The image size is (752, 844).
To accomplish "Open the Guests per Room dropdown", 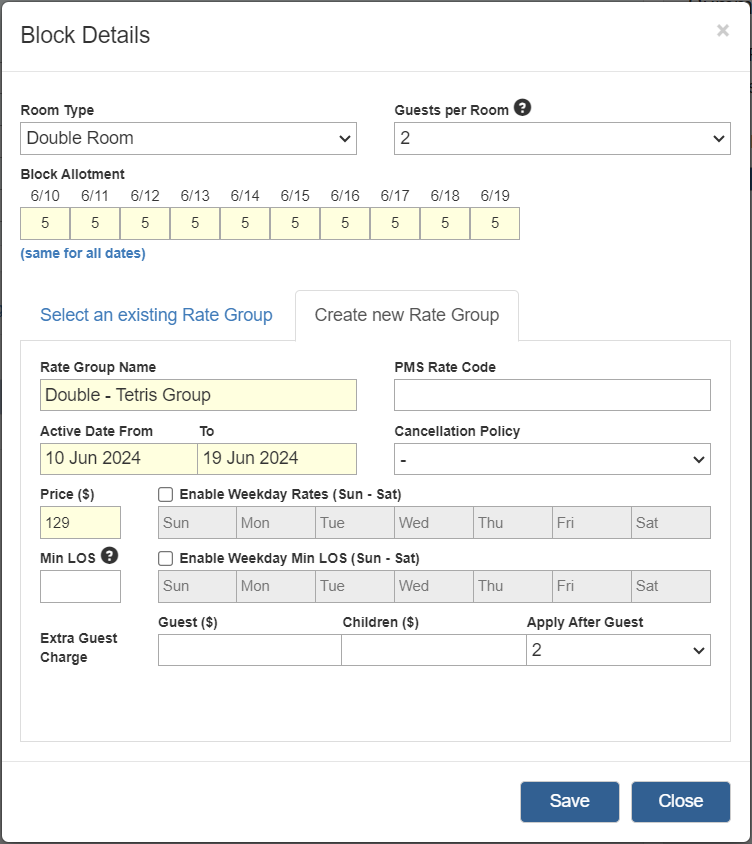I will coord(562,138).
